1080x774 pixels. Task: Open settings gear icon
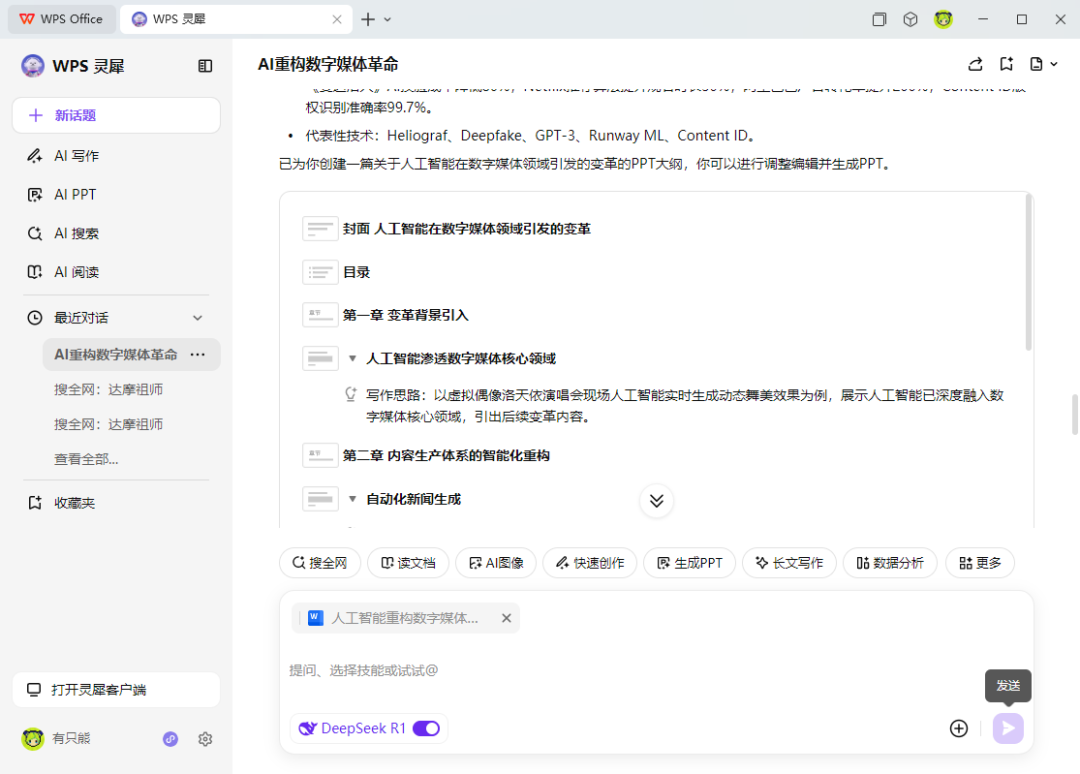pyautogui.click(x=205, y=739)
